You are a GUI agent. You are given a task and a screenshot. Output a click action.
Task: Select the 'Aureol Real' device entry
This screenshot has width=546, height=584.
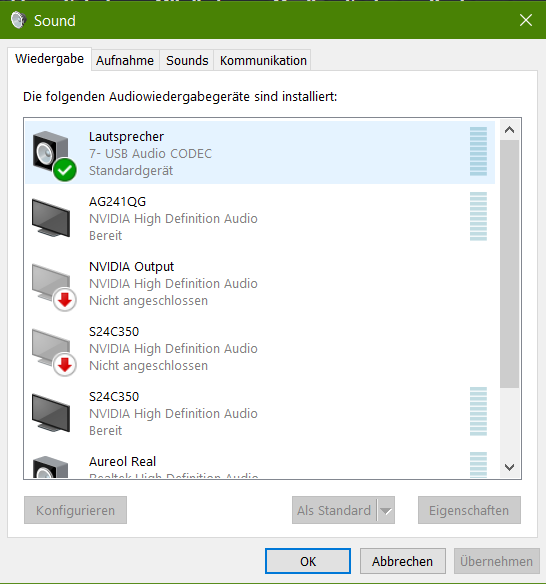(x=260, y=462)
